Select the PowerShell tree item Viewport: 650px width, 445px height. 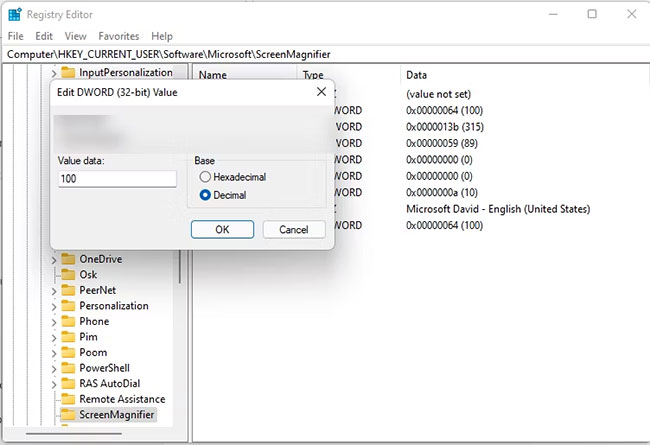point(104,368)
